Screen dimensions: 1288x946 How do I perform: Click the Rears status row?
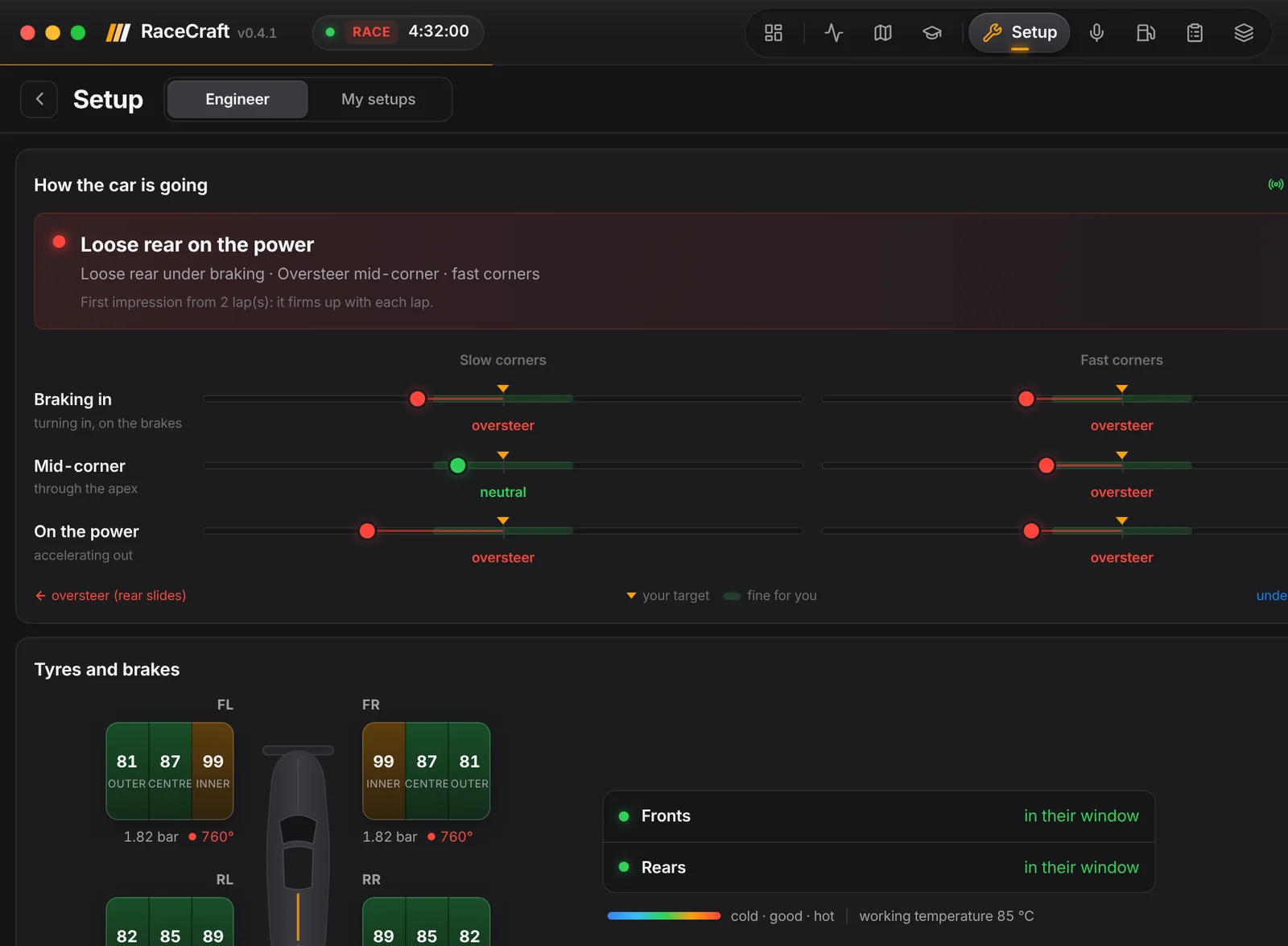click(878, 867)
